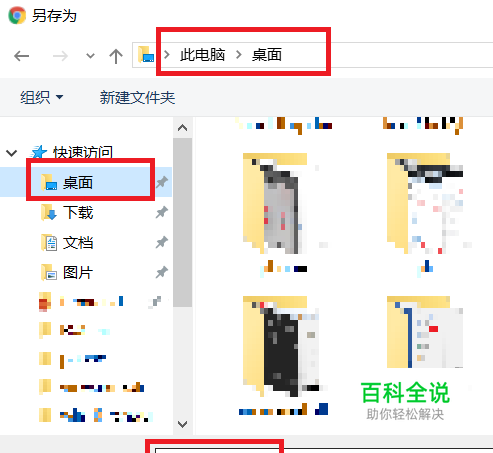Click 新建文件夹 button
The image size is (493, 453).
pyautogui.click(x=137, y=97)
